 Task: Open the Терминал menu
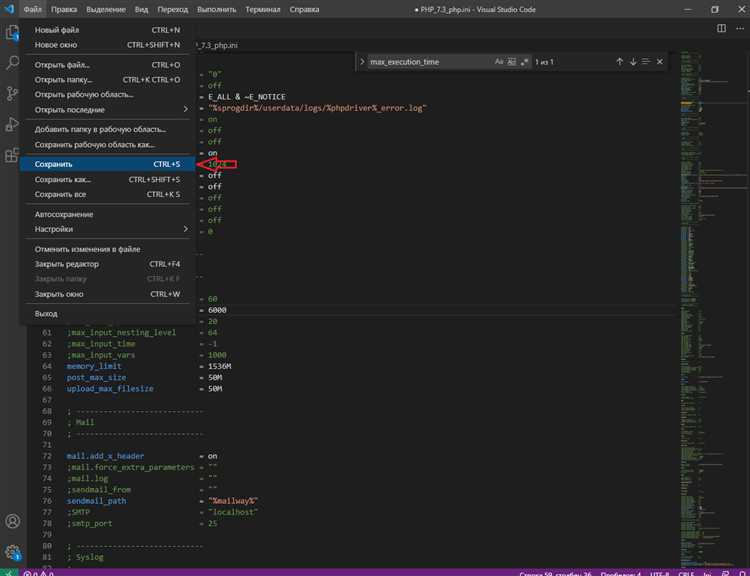click(x=263, y=9)
